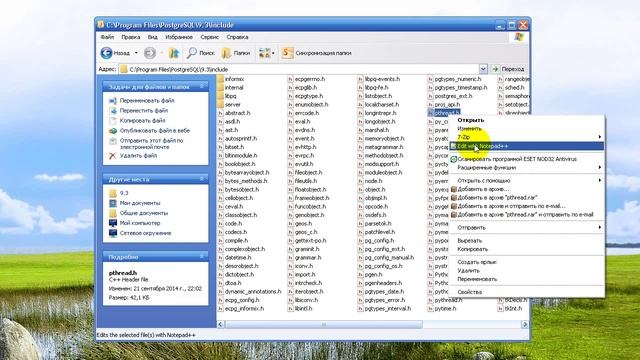Choose add to archive "pthread.rar"
Viewport: 640px width, 360px height.
click(x=526, y=198)
